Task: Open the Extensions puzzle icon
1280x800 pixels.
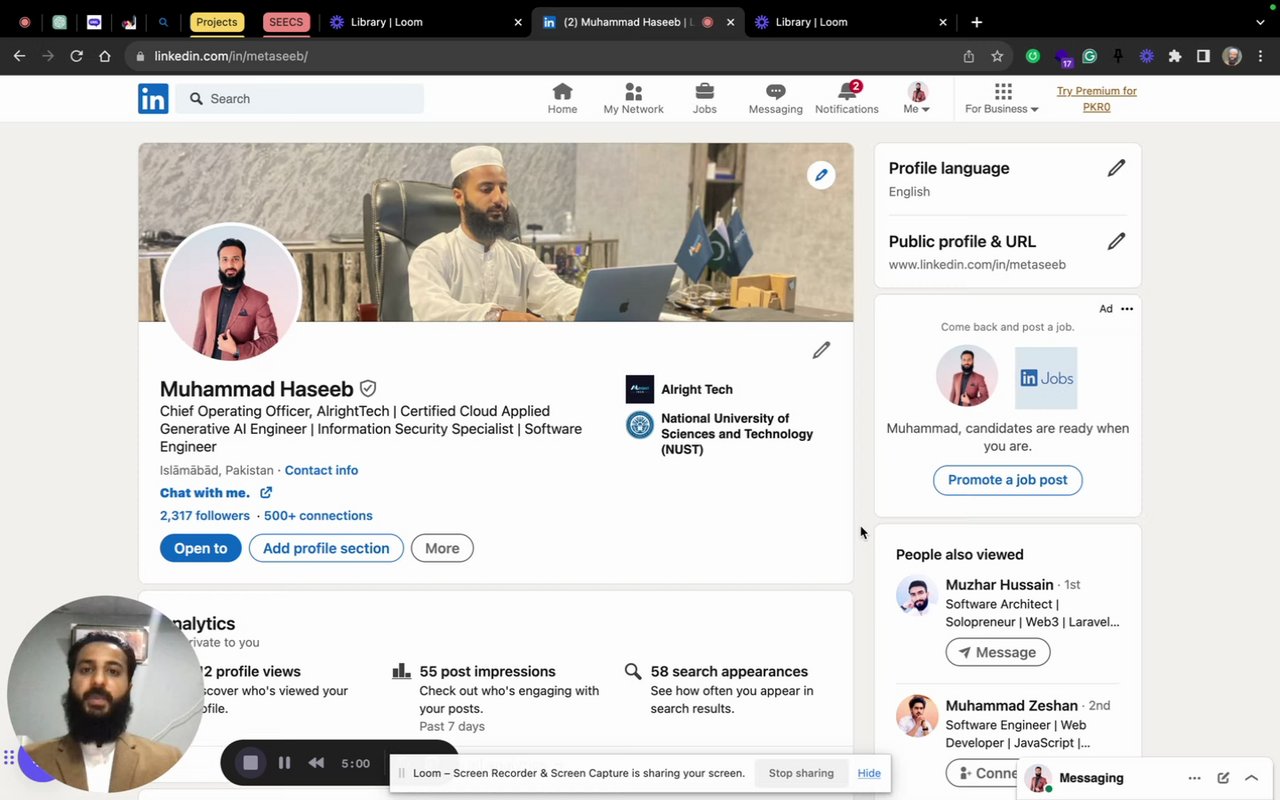Action: 1175,56
